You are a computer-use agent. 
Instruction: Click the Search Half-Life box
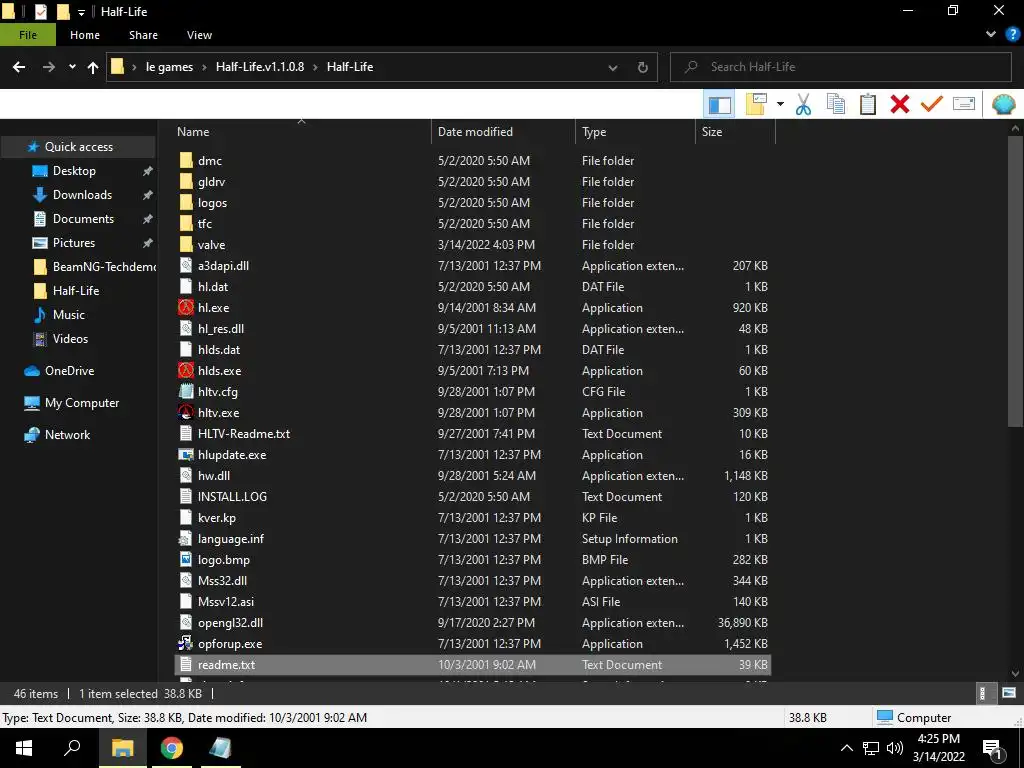pyautogui.click(x=841, y=67)
